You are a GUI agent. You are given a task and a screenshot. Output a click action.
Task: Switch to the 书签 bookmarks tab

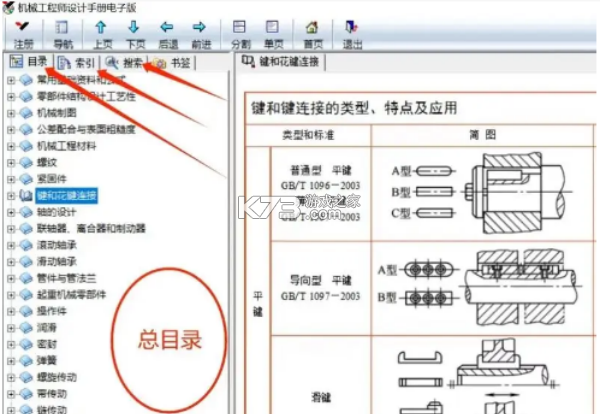[x=172, y=62]
